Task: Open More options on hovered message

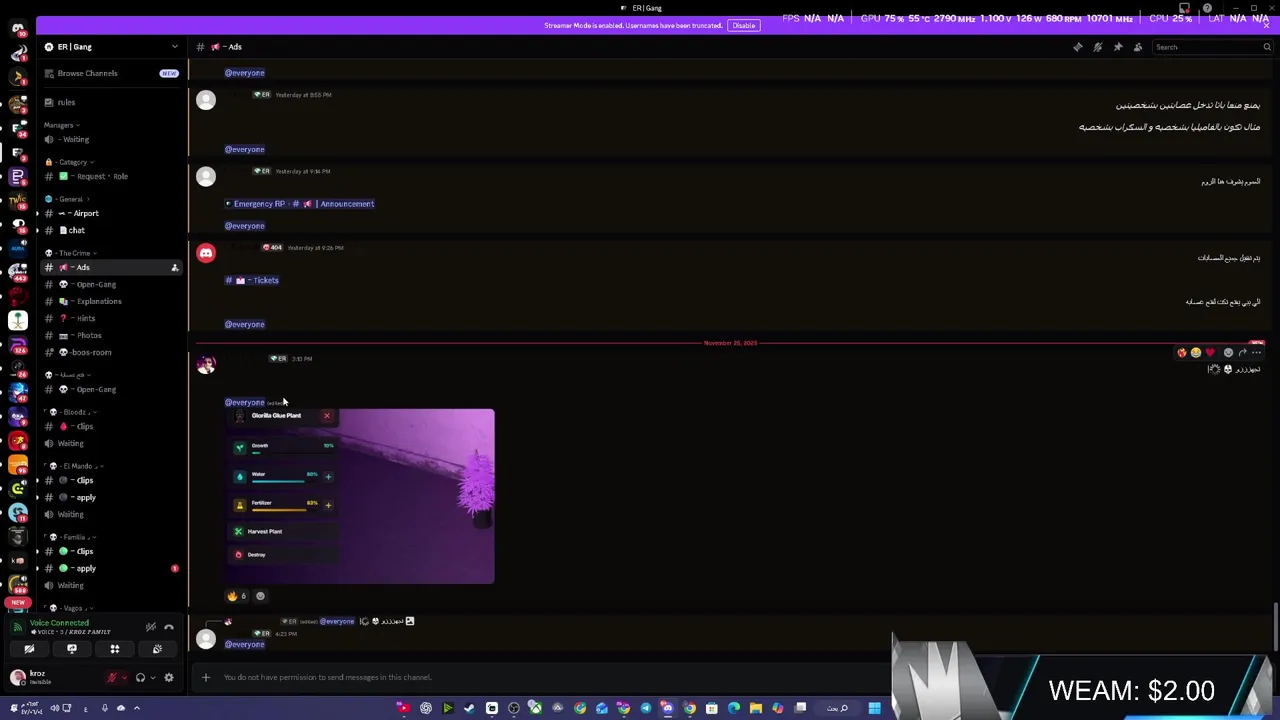Action: tap(1256, 352)
